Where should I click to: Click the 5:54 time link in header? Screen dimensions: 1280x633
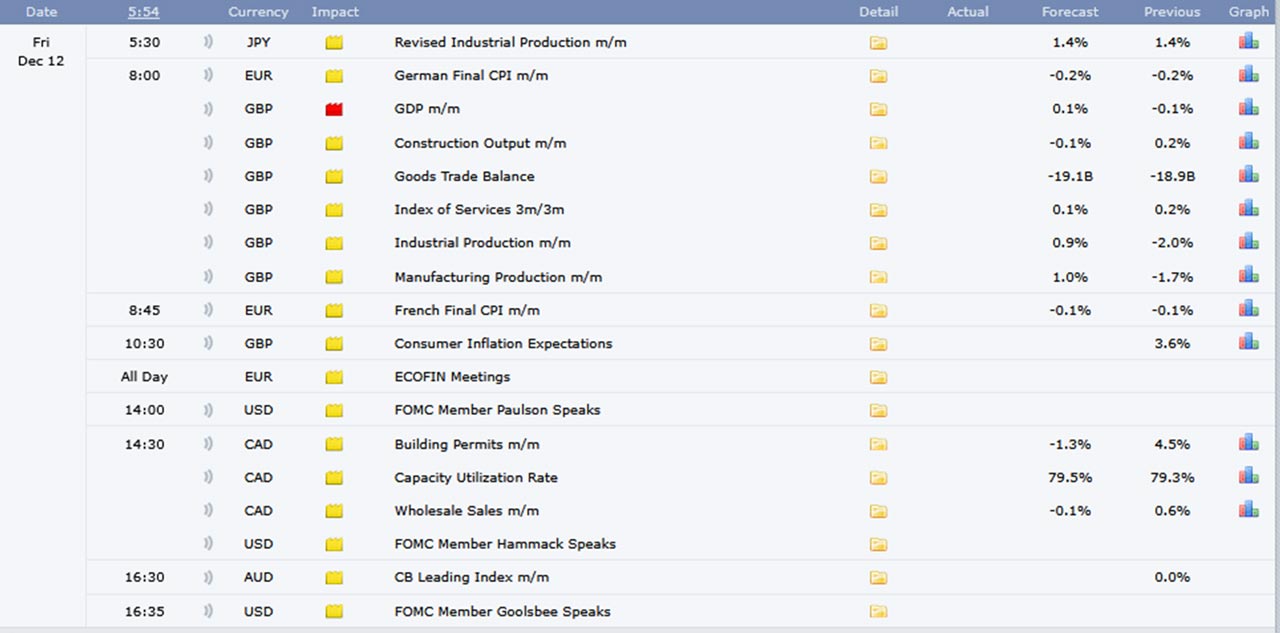[144, 12]
